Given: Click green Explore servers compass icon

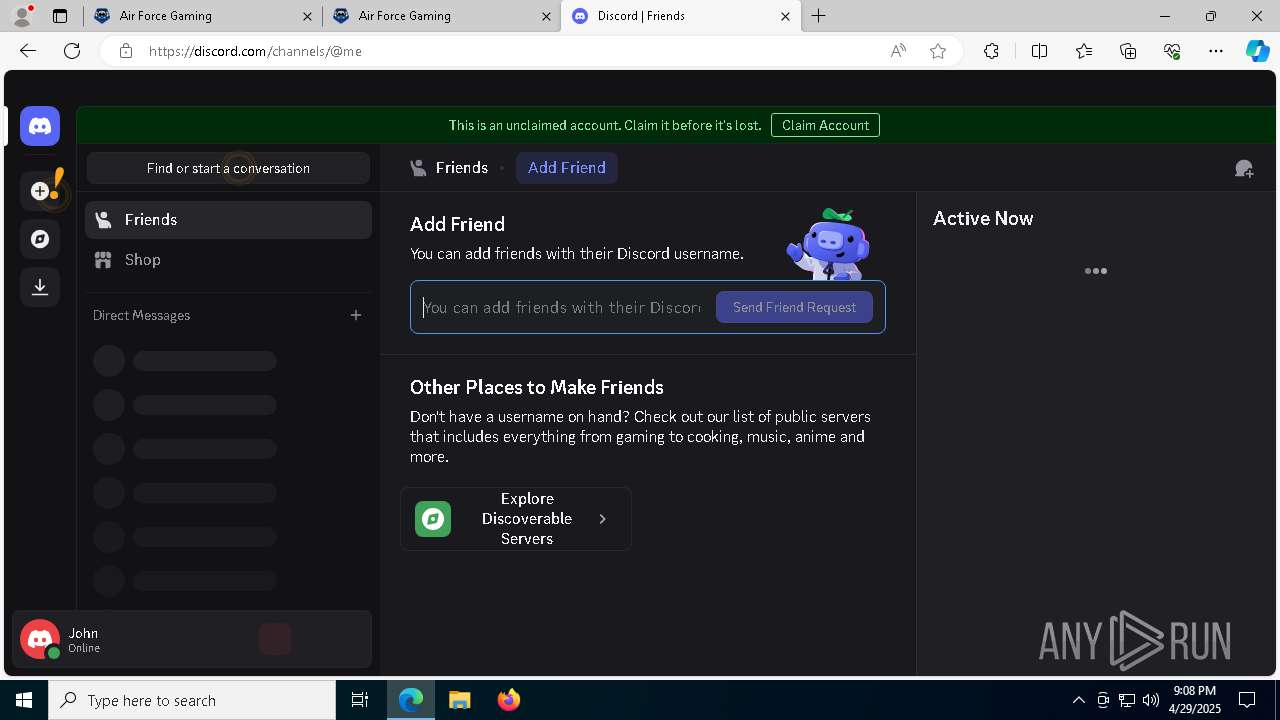Looking at the screenshot, I should [433, 519].
